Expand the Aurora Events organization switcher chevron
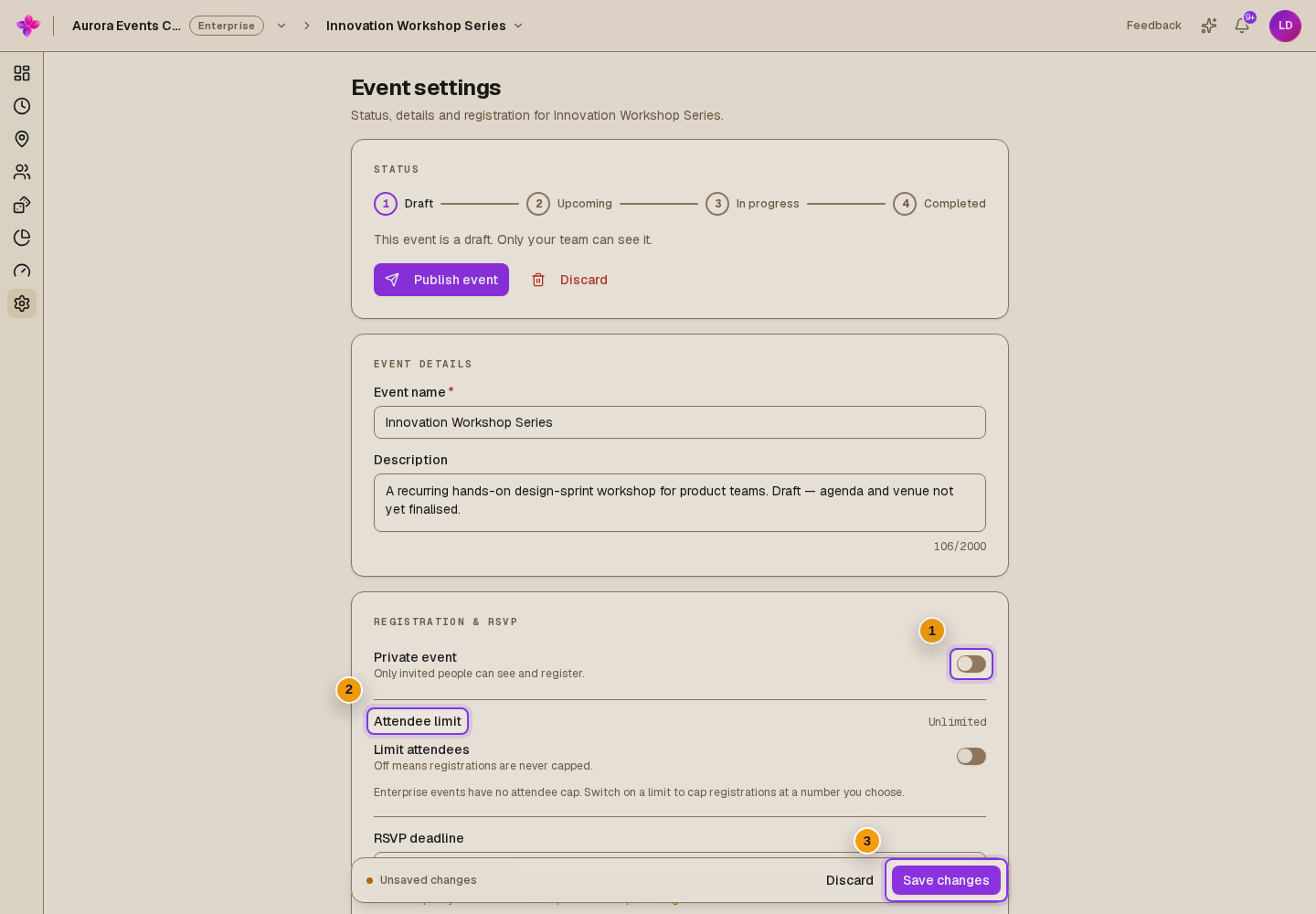 click(281, 26)
